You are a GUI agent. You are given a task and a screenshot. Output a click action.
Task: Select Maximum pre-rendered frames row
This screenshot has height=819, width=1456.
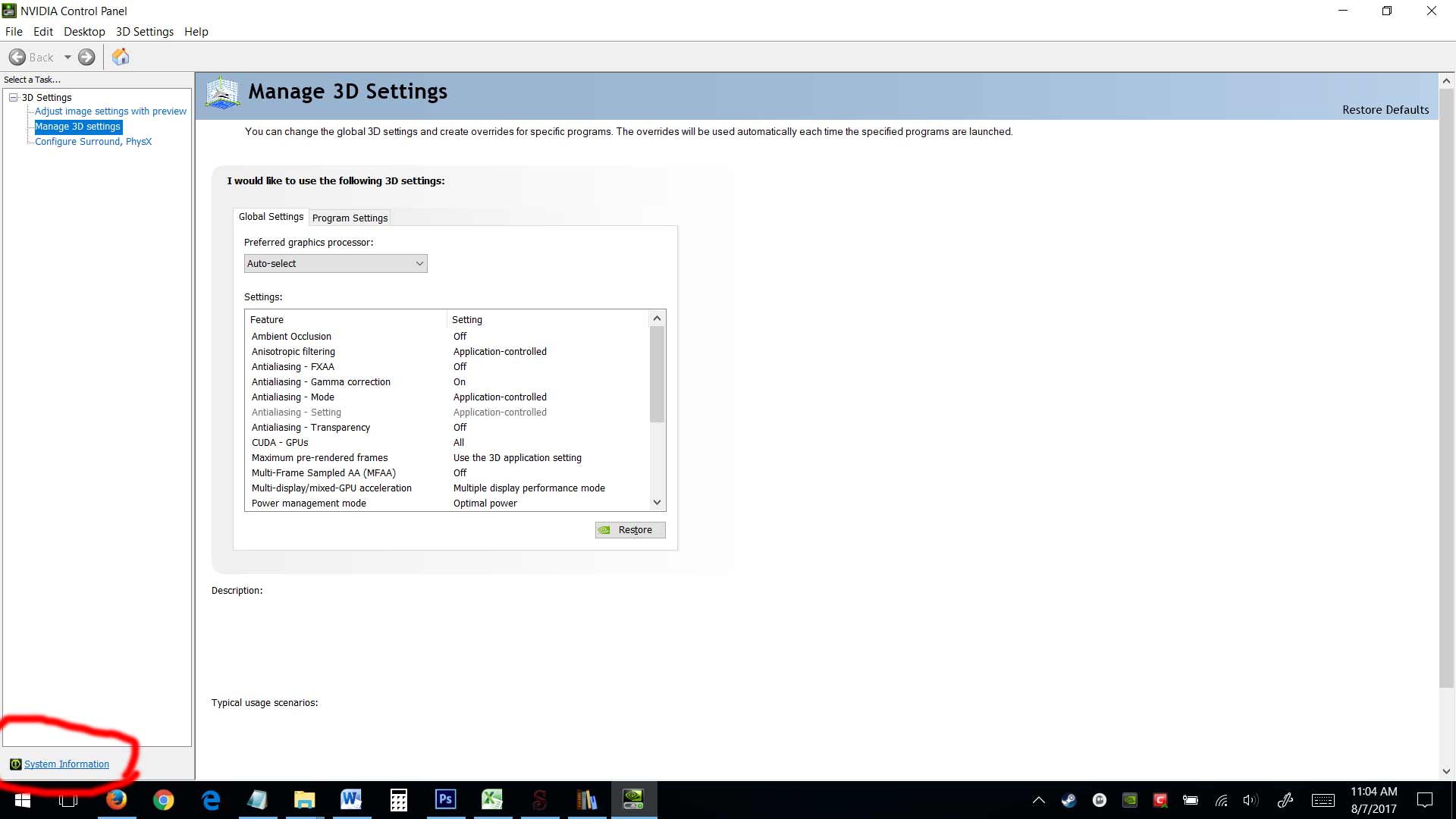coord(447,458)
